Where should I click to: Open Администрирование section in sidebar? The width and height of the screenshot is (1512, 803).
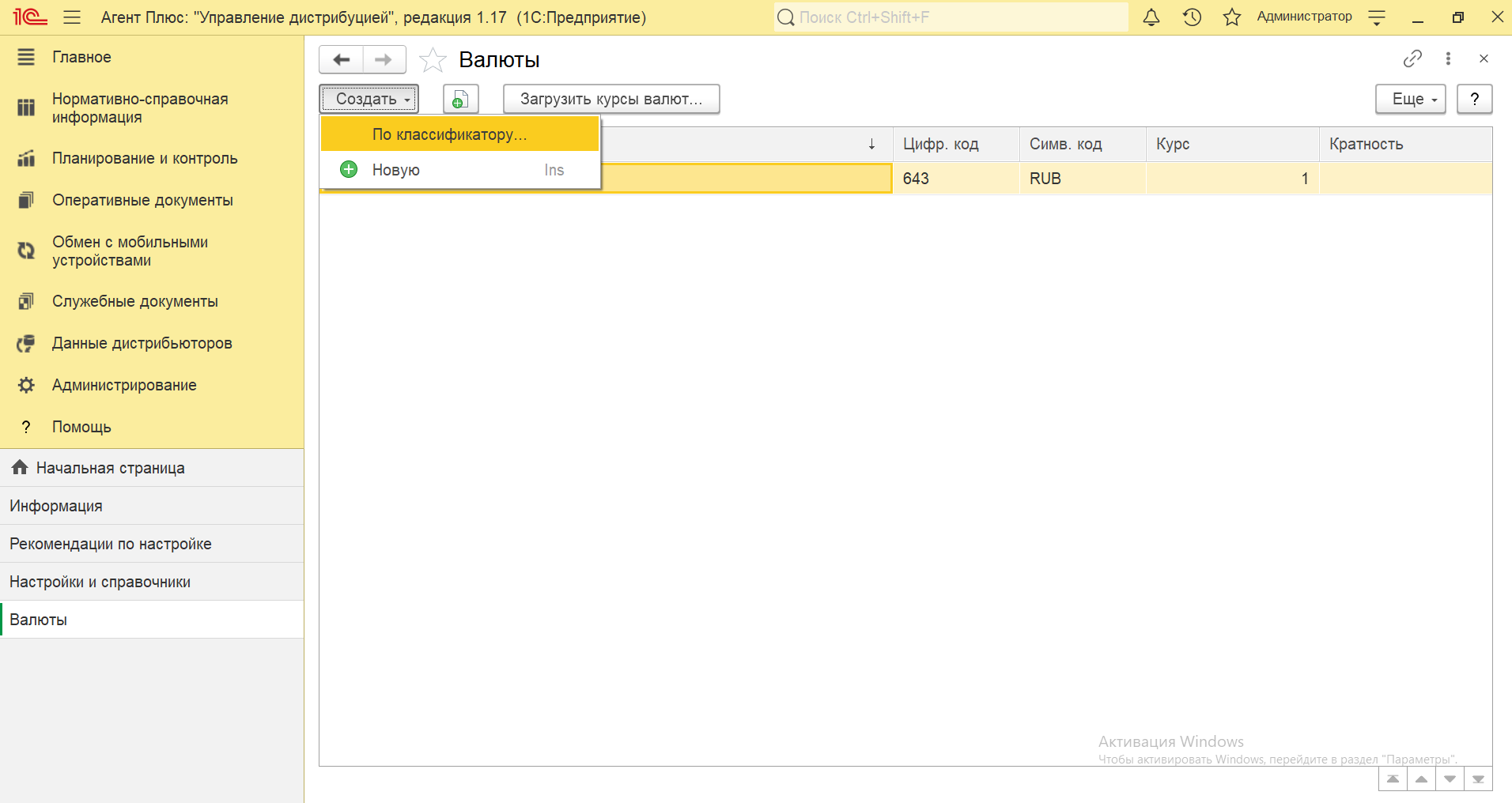pyautogui.click(x=124, y=385)
